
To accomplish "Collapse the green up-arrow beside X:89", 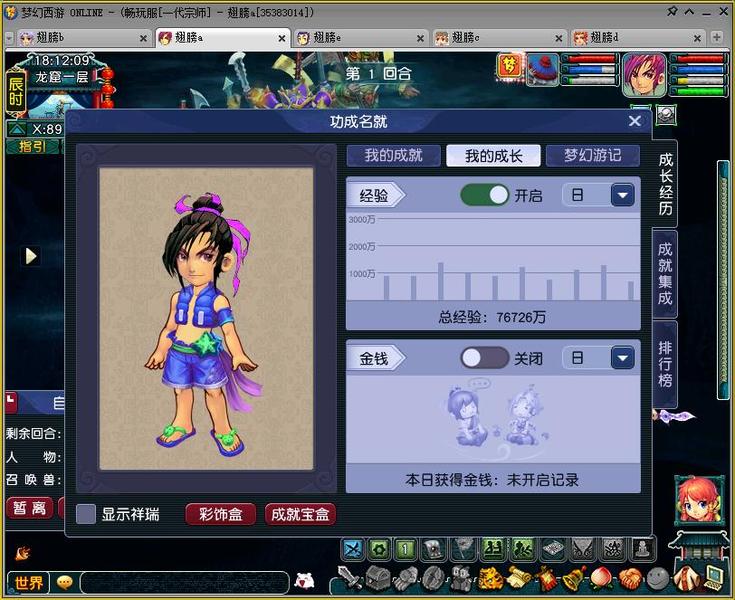I will 17,129.
